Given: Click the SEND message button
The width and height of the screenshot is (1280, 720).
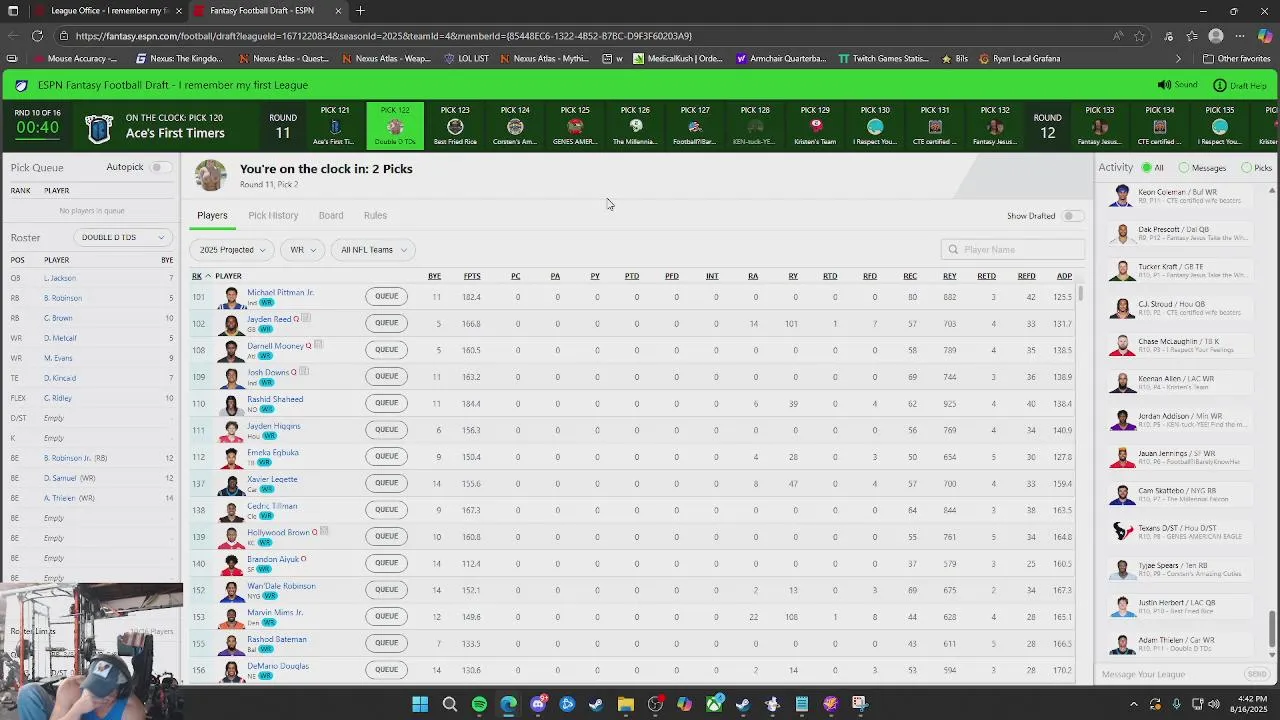Looking at the screenshot, I should tap(1257, 674).
